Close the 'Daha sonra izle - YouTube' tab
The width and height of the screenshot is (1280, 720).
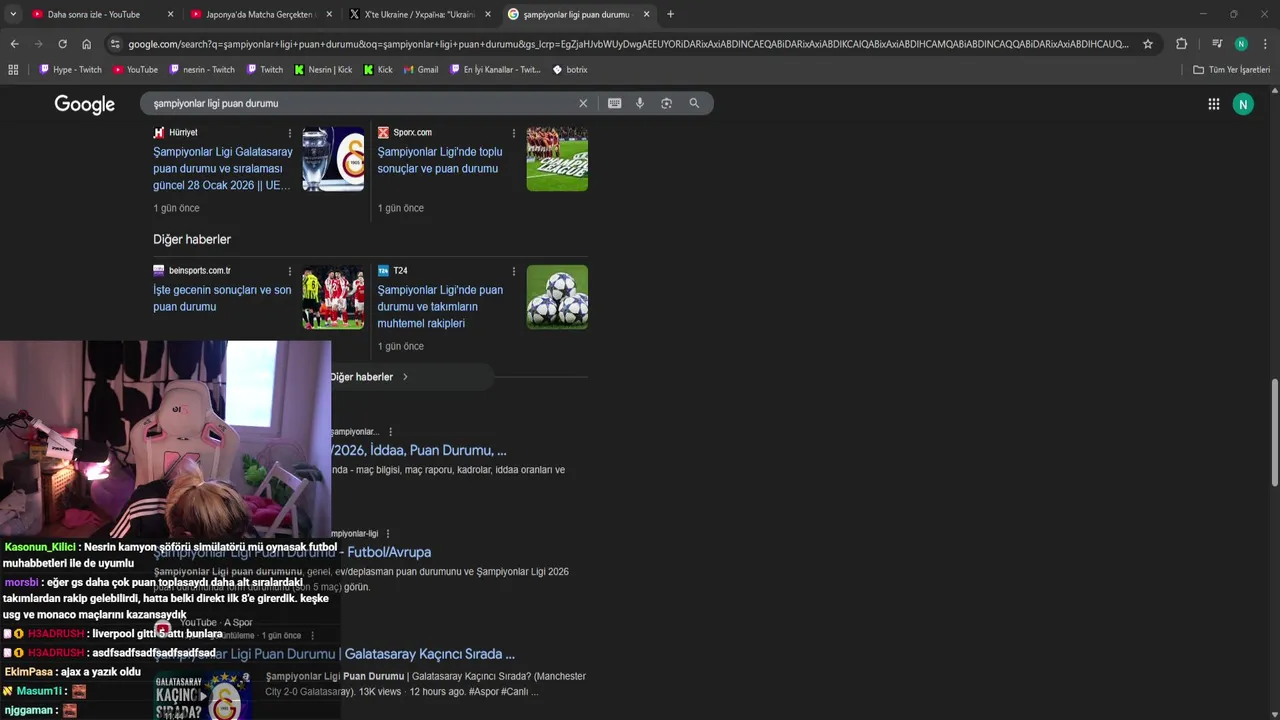click(170, 14)
